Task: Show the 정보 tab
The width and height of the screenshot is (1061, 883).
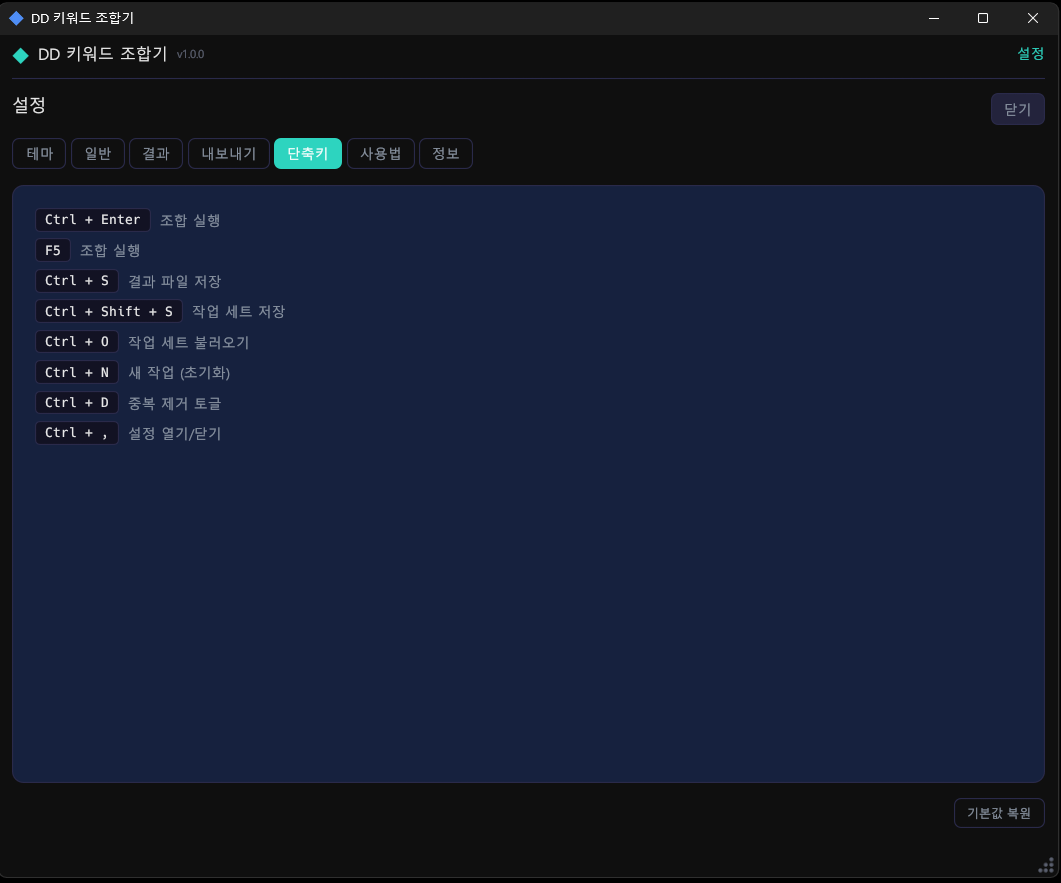Action: [x=446, y=153]
